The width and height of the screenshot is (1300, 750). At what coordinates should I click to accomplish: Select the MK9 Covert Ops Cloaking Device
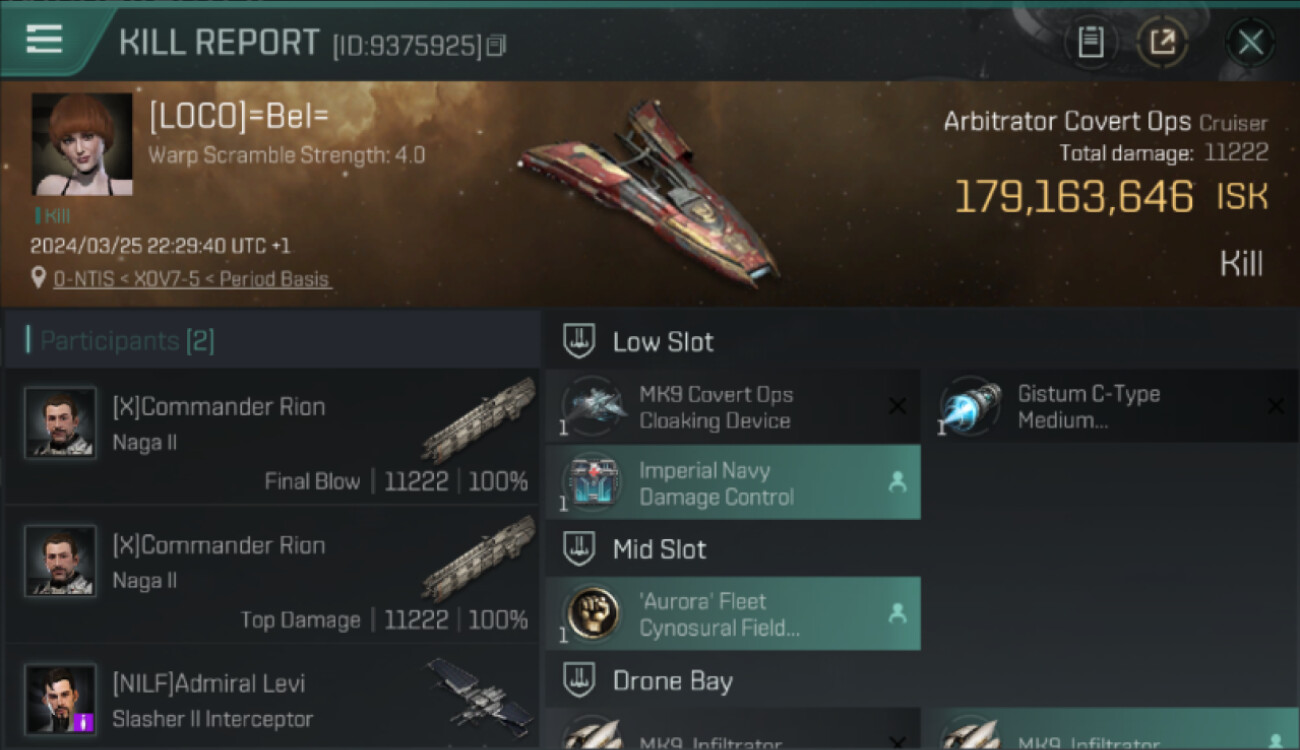click(733, 407)
